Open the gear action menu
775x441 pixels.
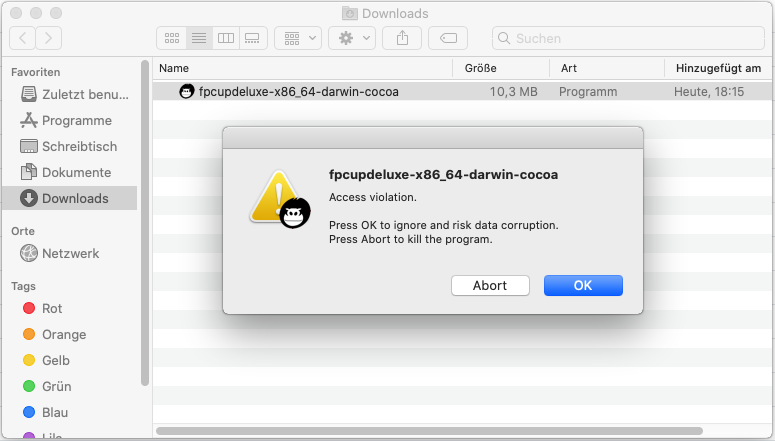[352, 38]
